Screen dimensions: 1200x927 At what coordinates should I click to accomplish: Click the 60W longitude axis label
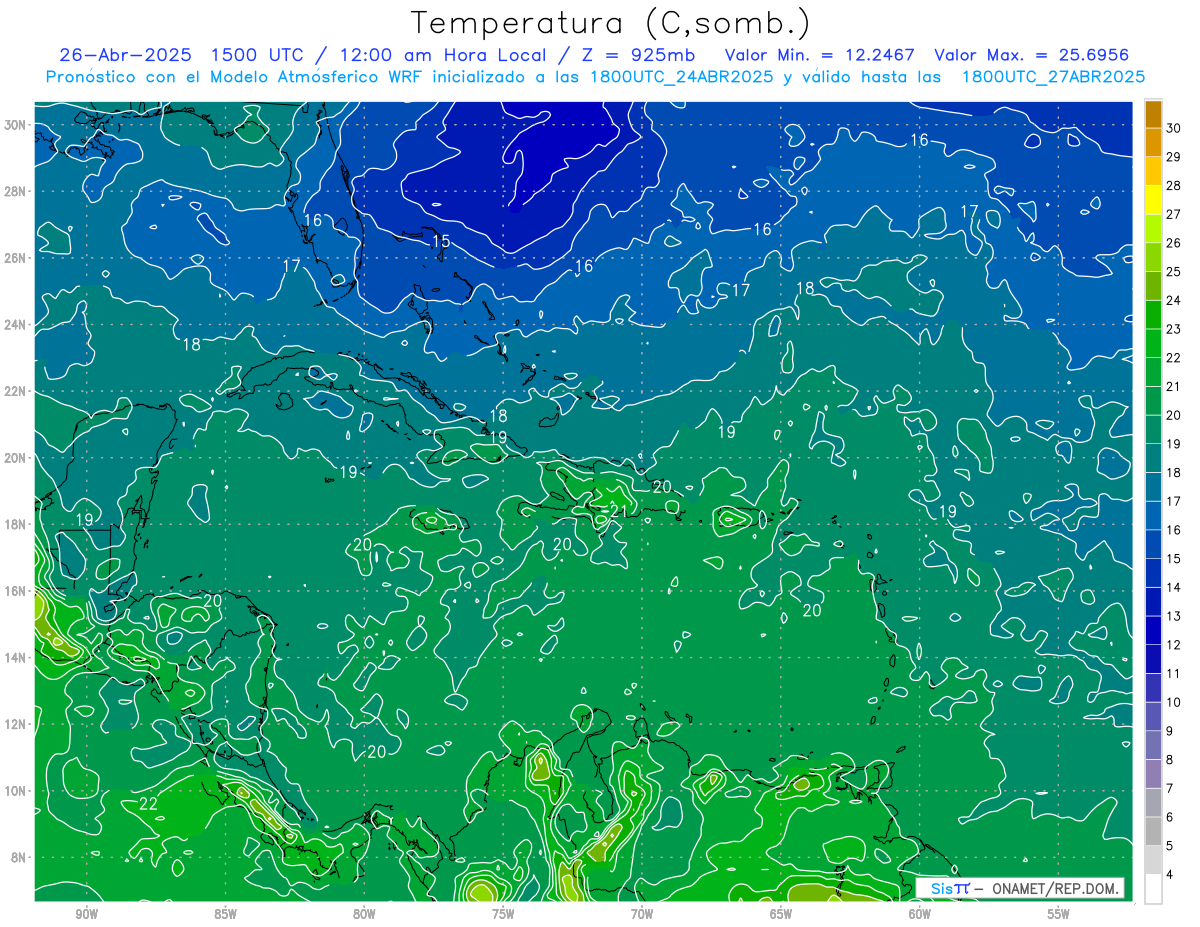coord(920,914)
